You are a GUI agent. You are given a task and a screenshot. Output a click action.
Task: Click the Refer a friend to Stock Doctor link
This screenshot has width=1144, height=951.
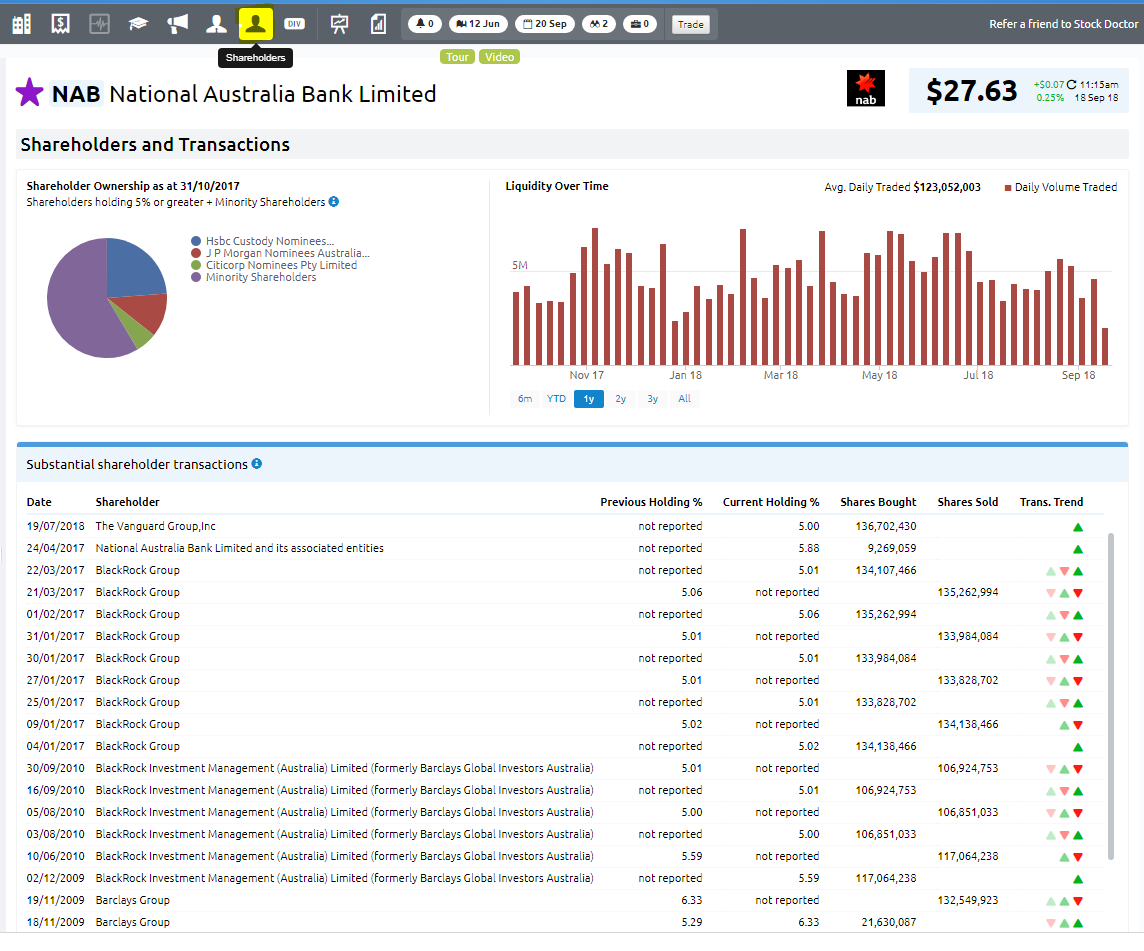click(x=1063, y=24)
